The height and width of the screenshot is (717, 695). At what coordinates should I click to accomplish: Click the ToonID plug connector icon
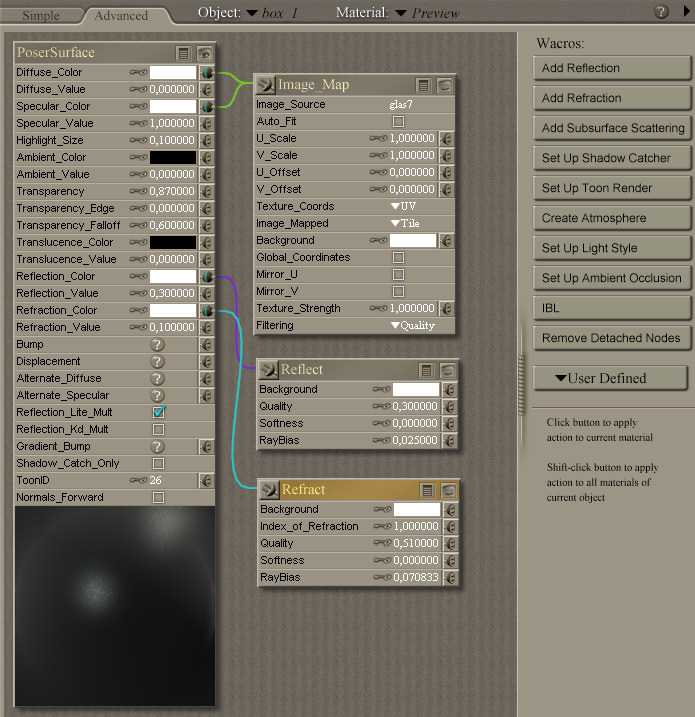coord(207,481)
